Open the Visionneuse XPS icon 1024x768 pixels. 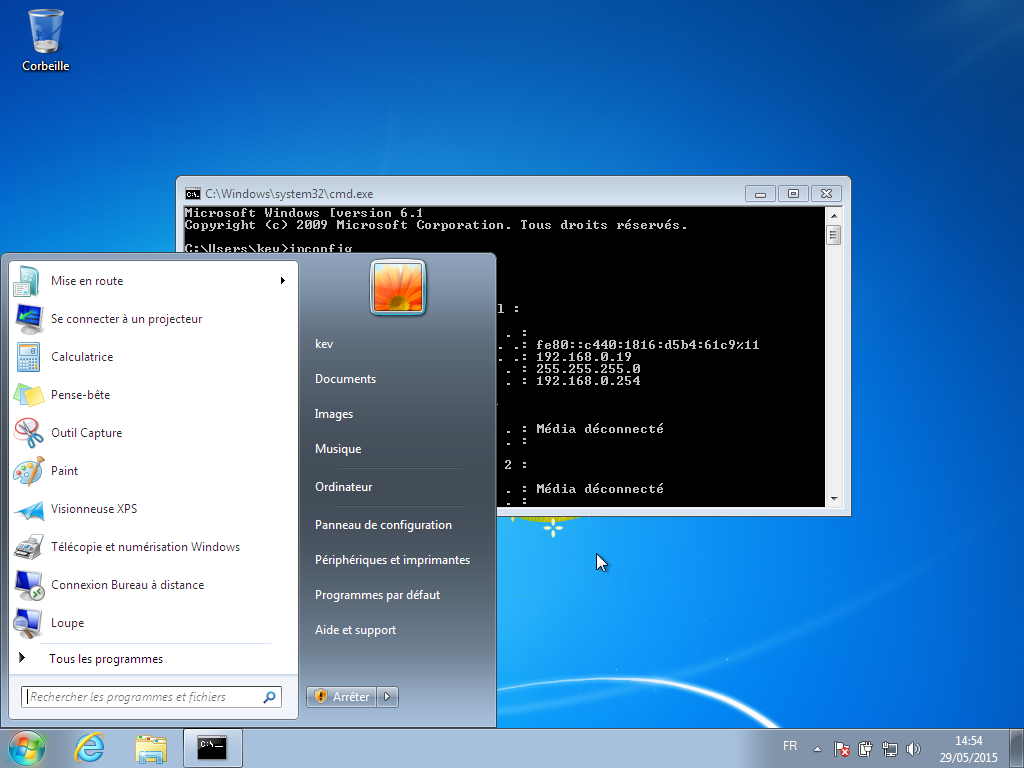click(29, 509)
